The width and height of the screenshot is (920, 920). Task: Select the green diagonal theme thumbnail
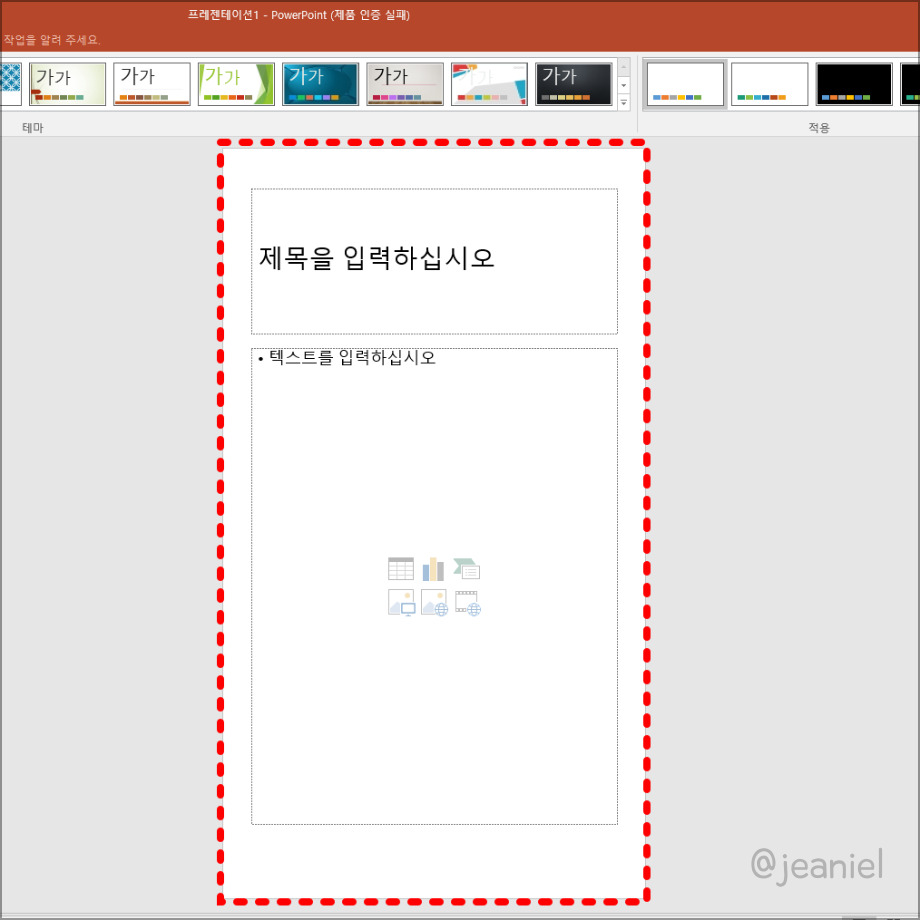[236, 84]
